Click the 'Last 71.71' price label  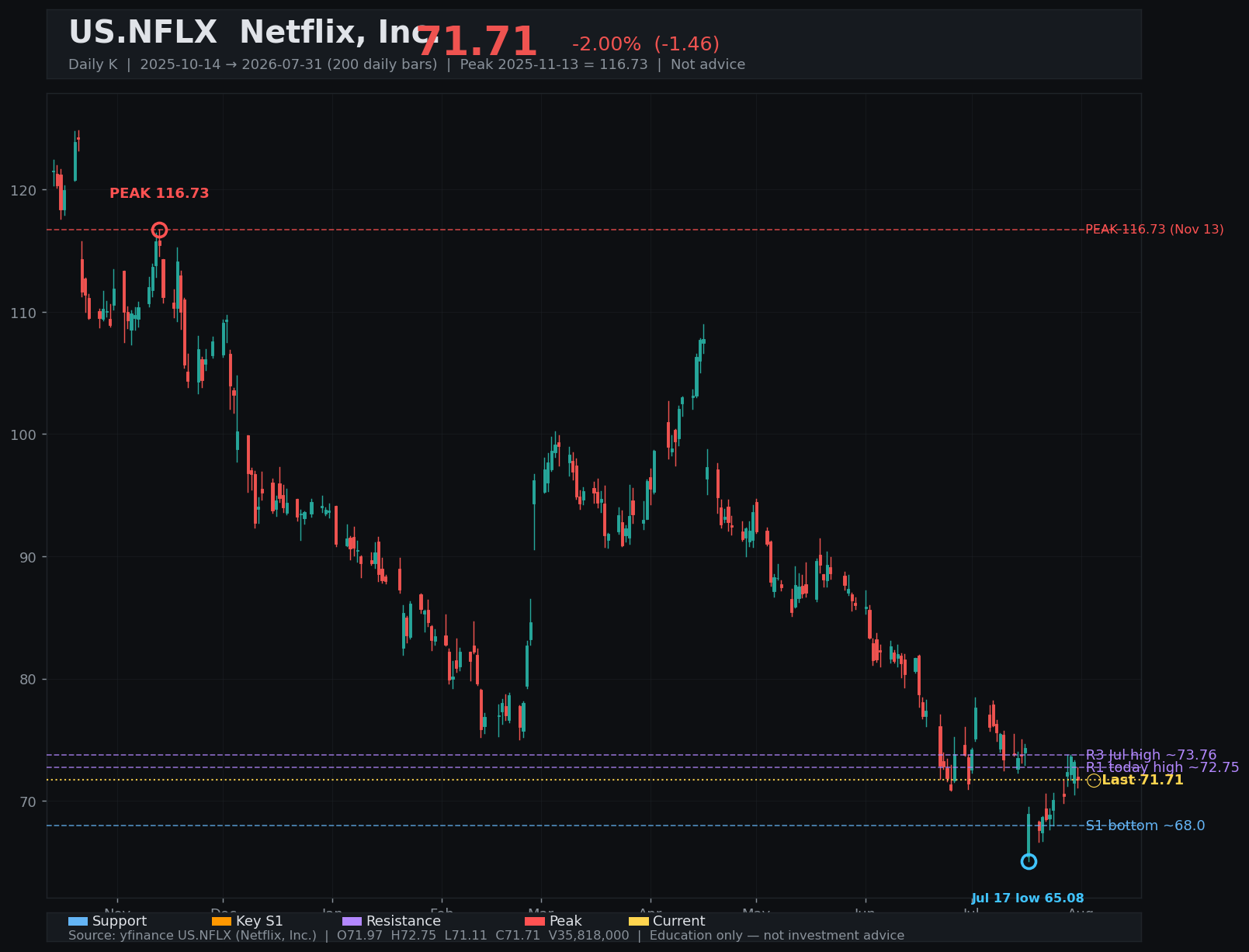click(x=1143, y=780)
